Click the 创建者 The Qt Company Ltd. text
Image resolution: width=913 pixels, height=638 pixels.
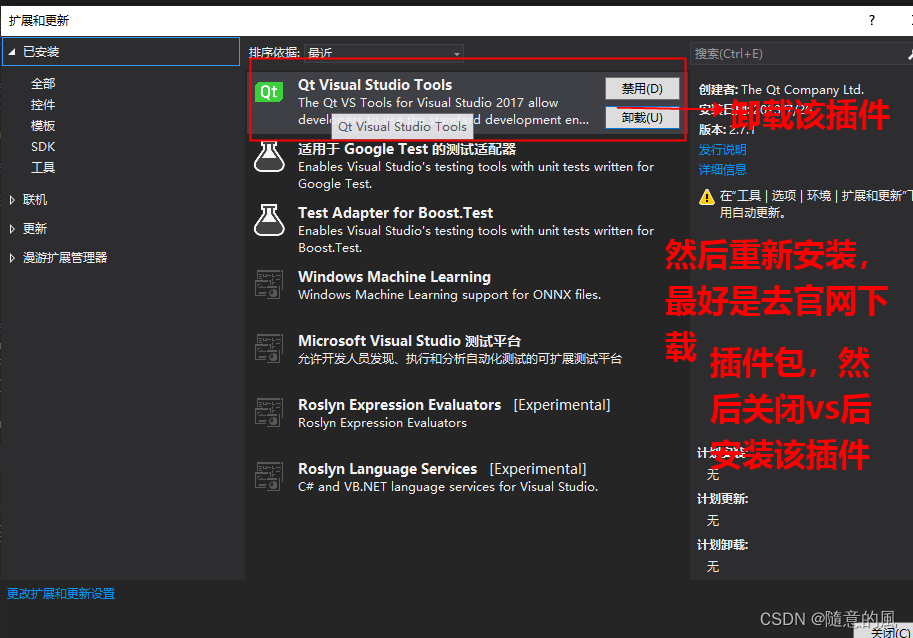click(781, 90)
